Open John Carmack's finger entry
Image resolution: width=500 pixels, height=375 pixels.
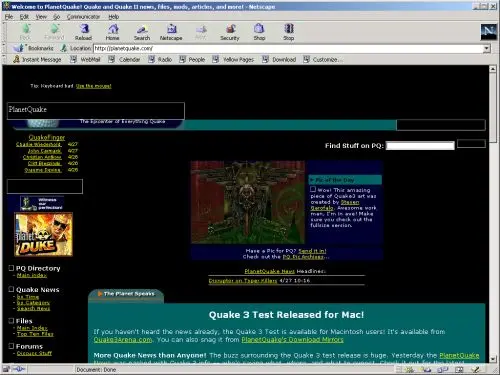click(45, 151)
